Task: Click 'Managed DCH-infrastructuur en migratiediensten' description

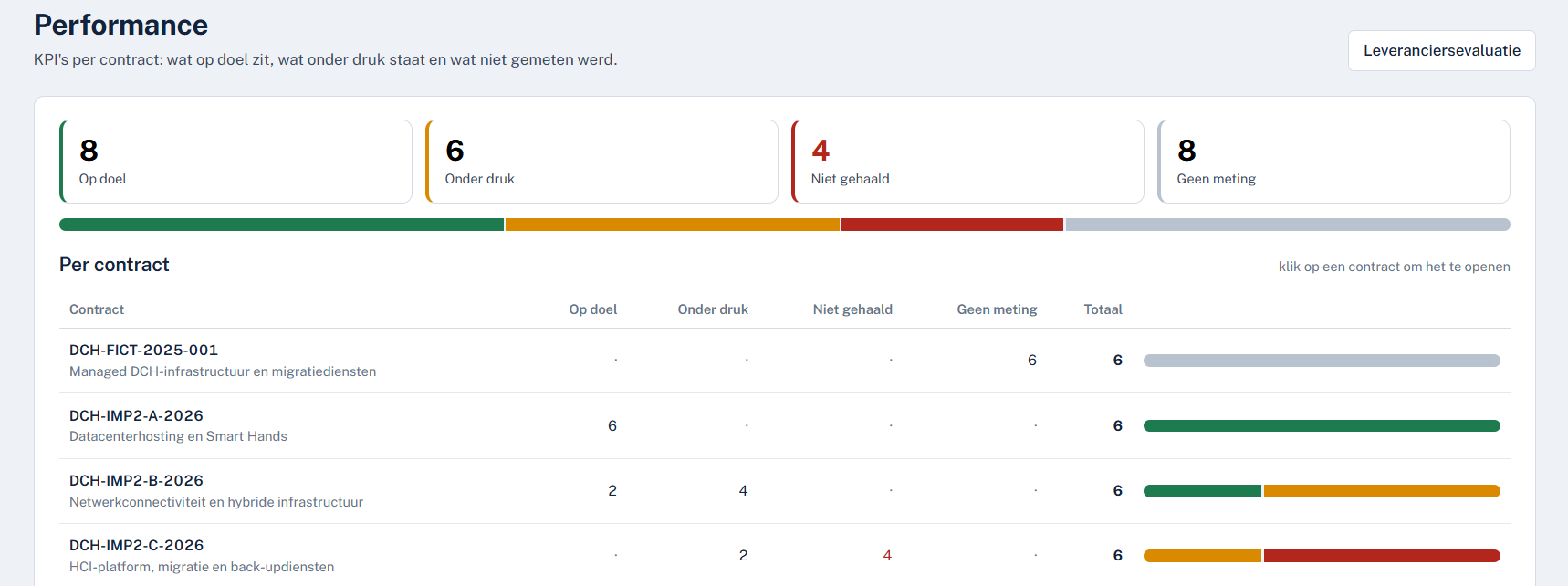Action: coord(223,371)
